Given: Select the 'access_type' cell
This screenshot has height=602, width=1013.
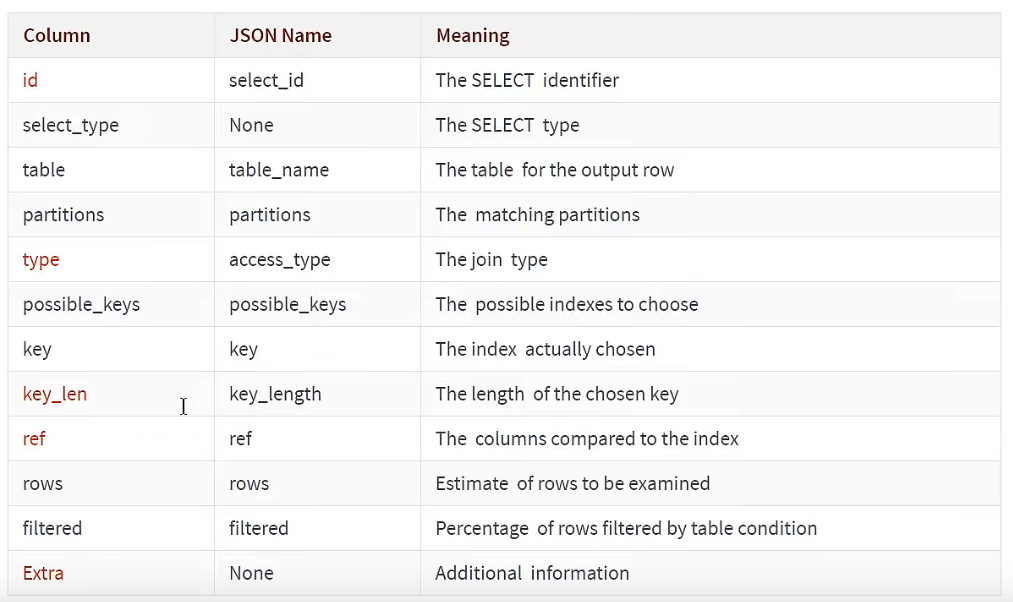Looking at the screenshot, I should pos(280,260).
